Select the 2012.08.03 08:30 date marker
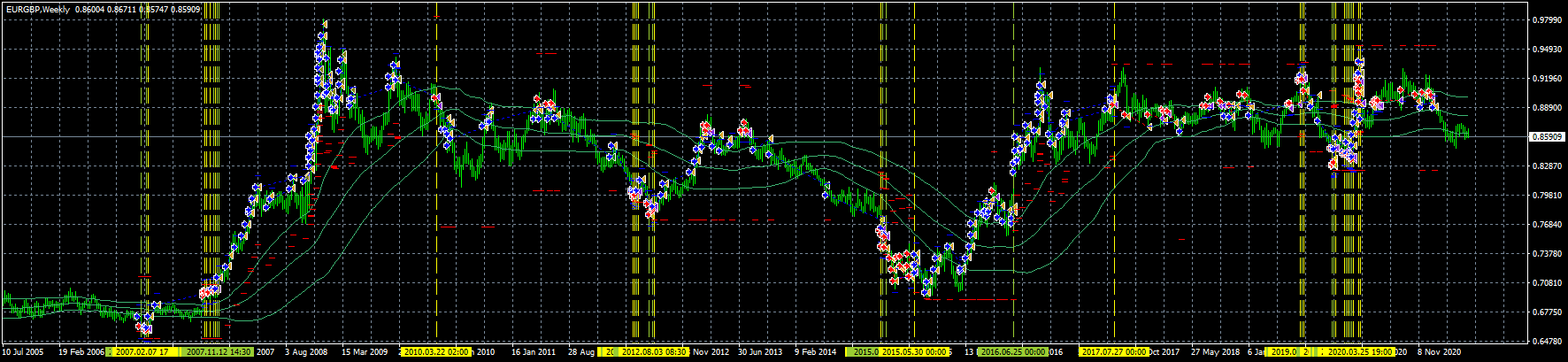 click(653, 352)
